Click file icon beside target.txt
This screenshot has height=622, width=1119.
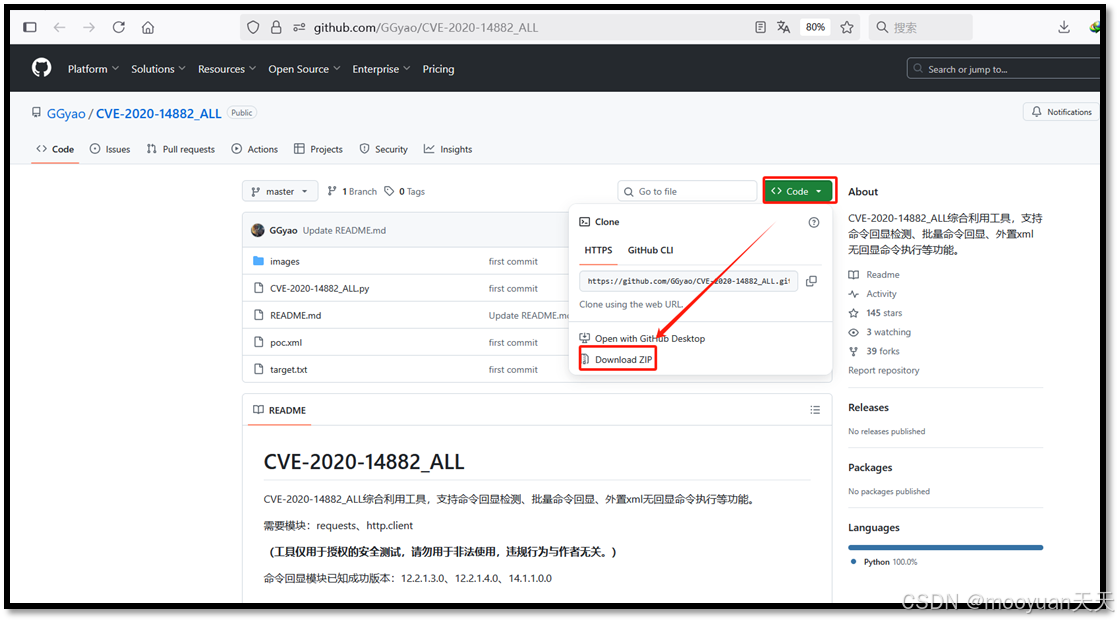coord(258,369)
